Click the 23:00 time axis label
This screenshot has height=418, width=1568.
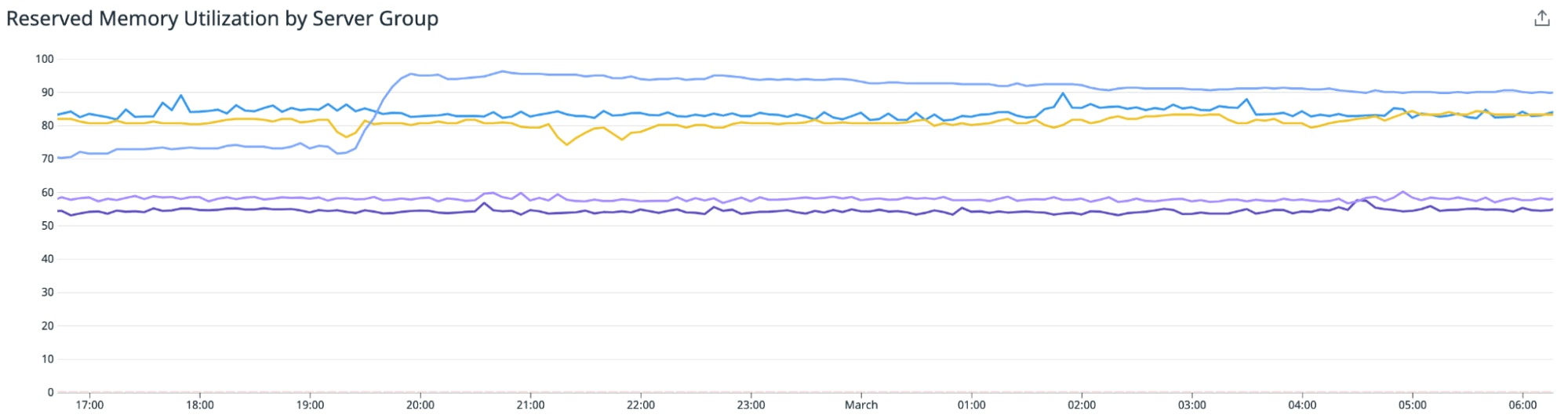(x=751, y=405)
